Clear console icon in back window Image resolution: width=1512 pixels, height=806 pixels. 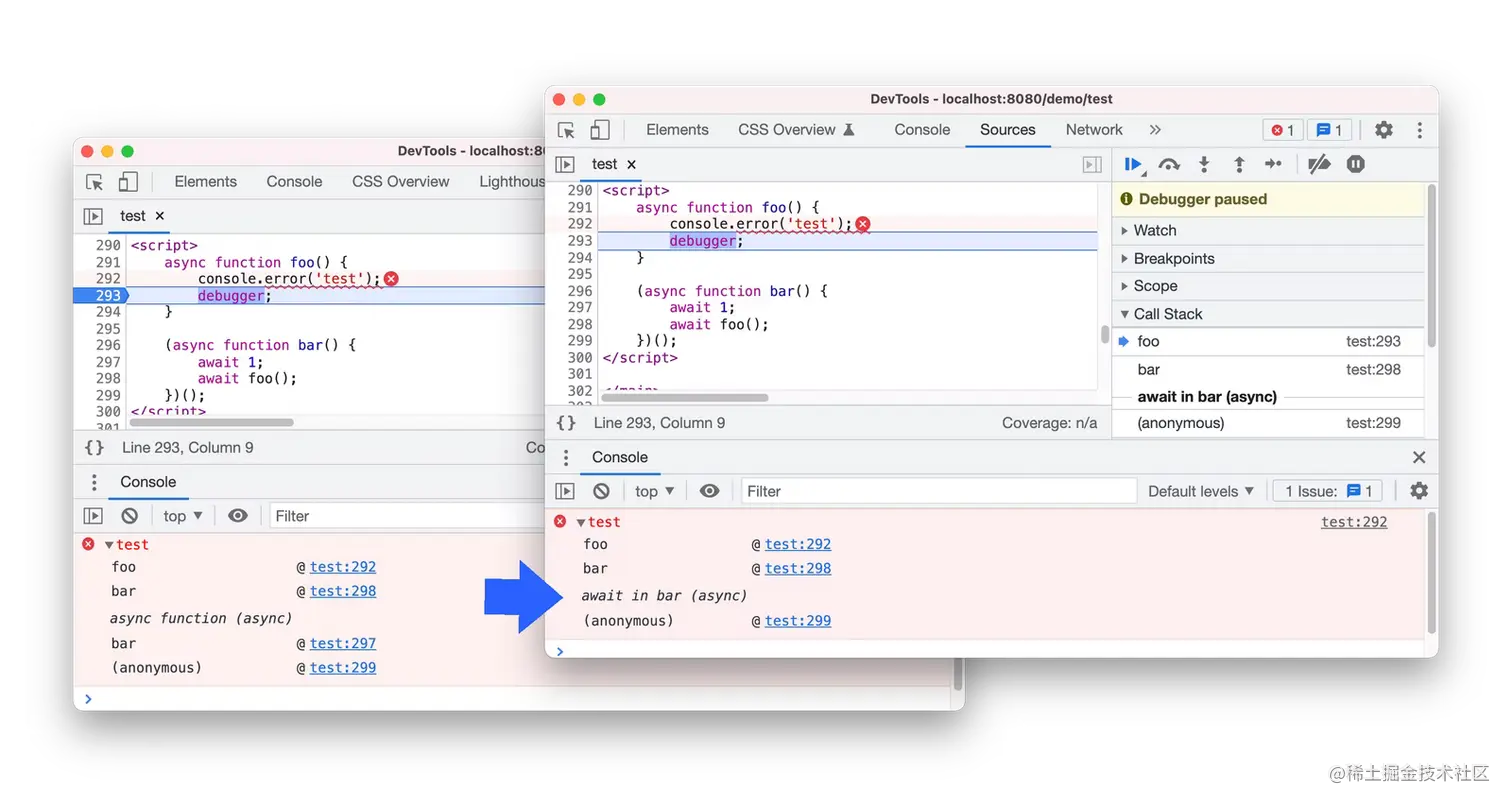(x=129, y=516)
